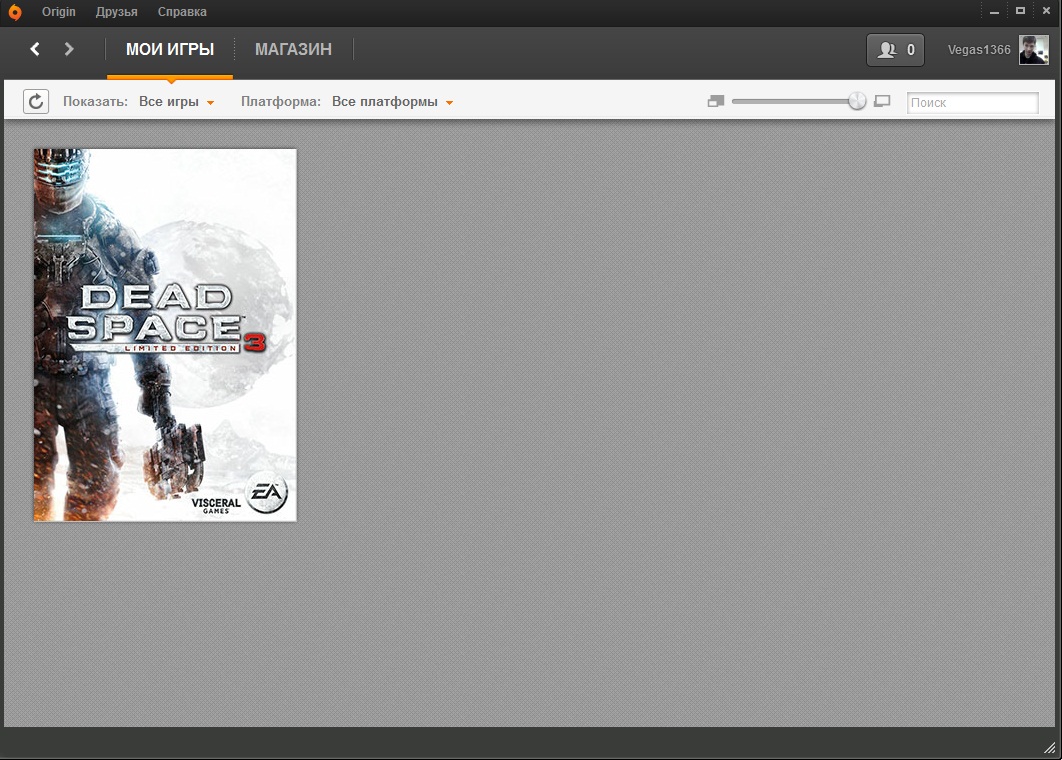Open the friends list counter button

[895, 49]
